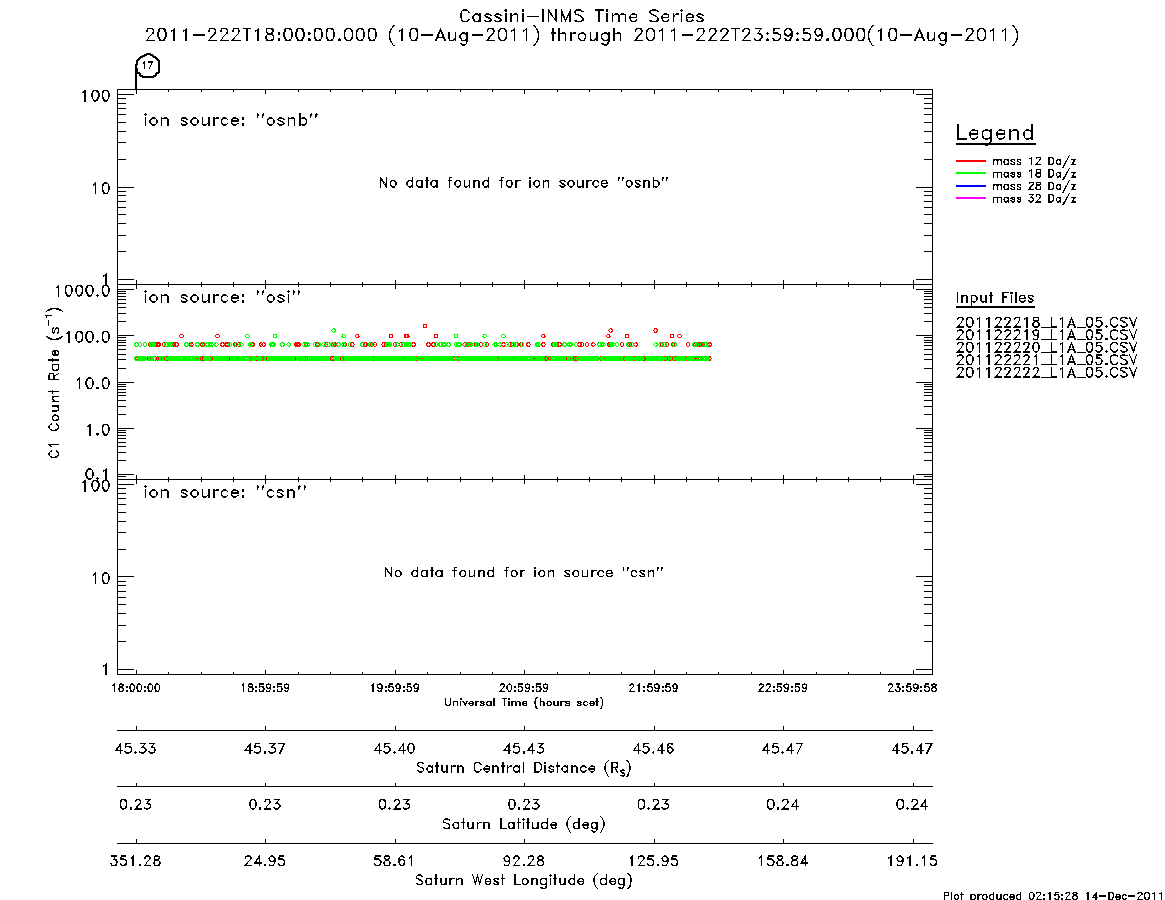Click the 20:59:59 time axis tick label
This screenshot has height=900, width=1165.
[524, 688]
